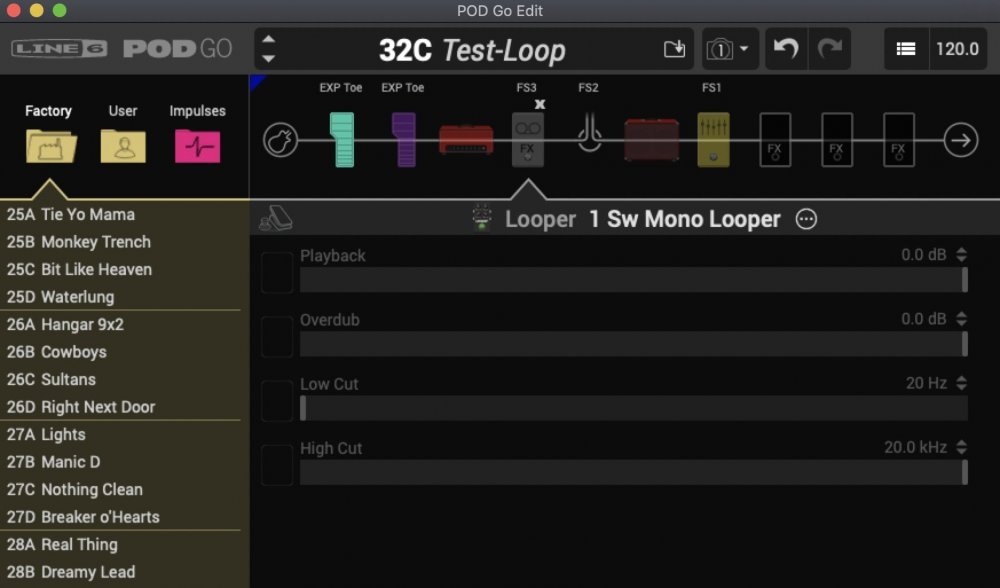Select the yellow EQ pedal block
The width and height of the screenshot is (1000, 588).
pos(713,140)
